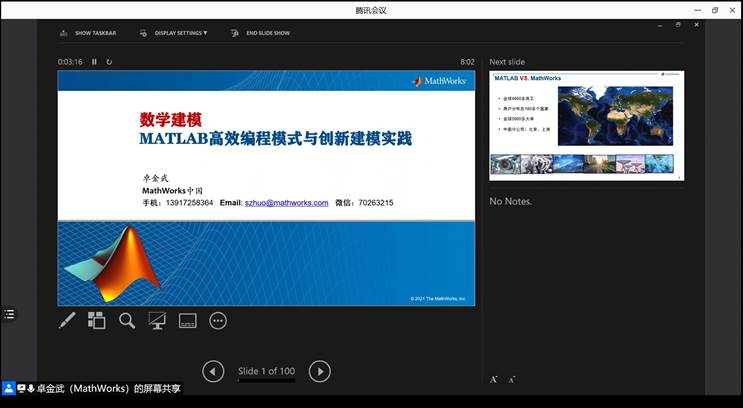Open more slide show options ellipsis
Viewport: 743px width, 408px height.
pyautogui.click(x=218, y=321)
